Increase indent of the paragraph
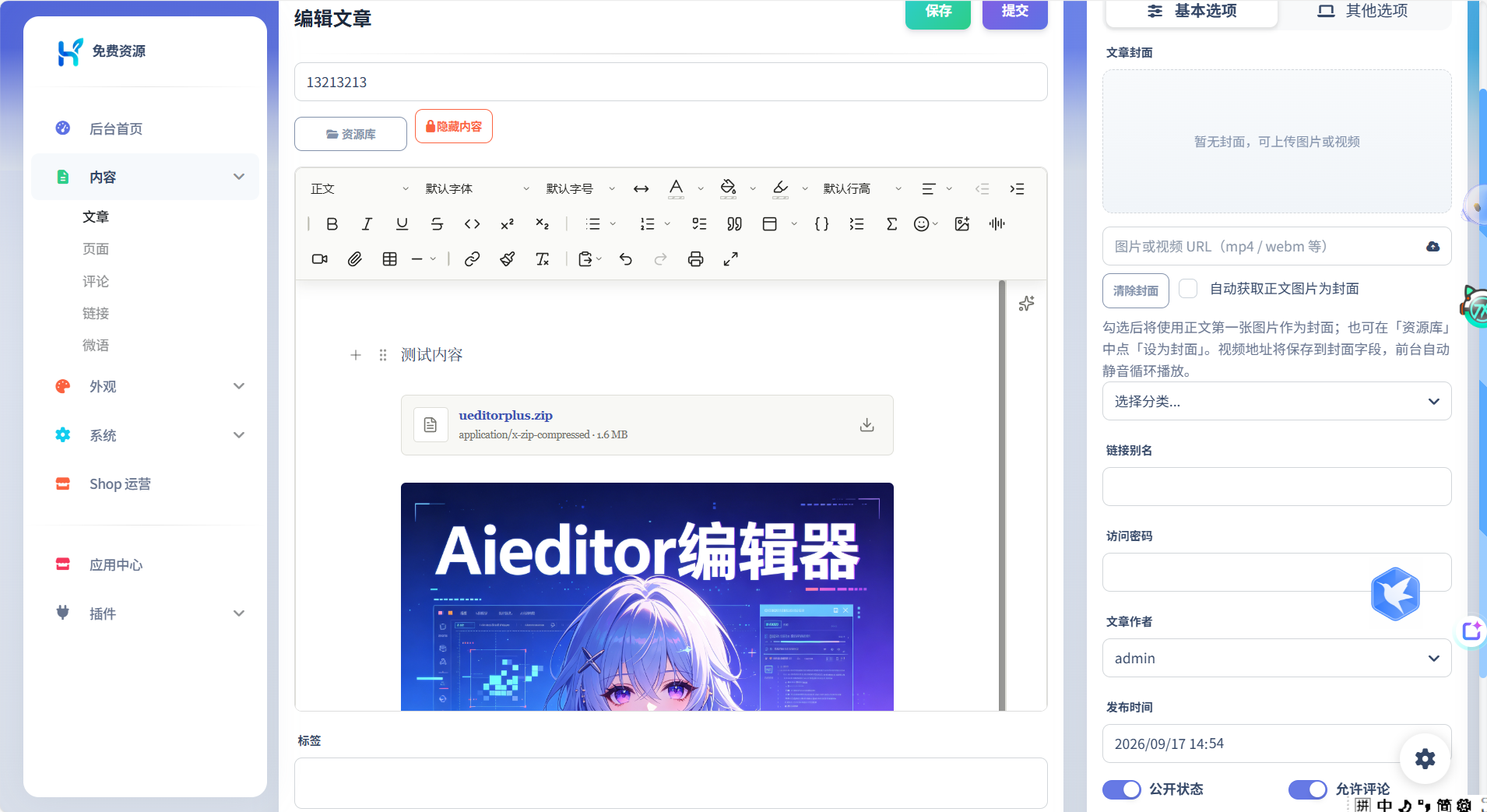Image resolution: width=1487 pixels, height=812 pixels. 1017,189
